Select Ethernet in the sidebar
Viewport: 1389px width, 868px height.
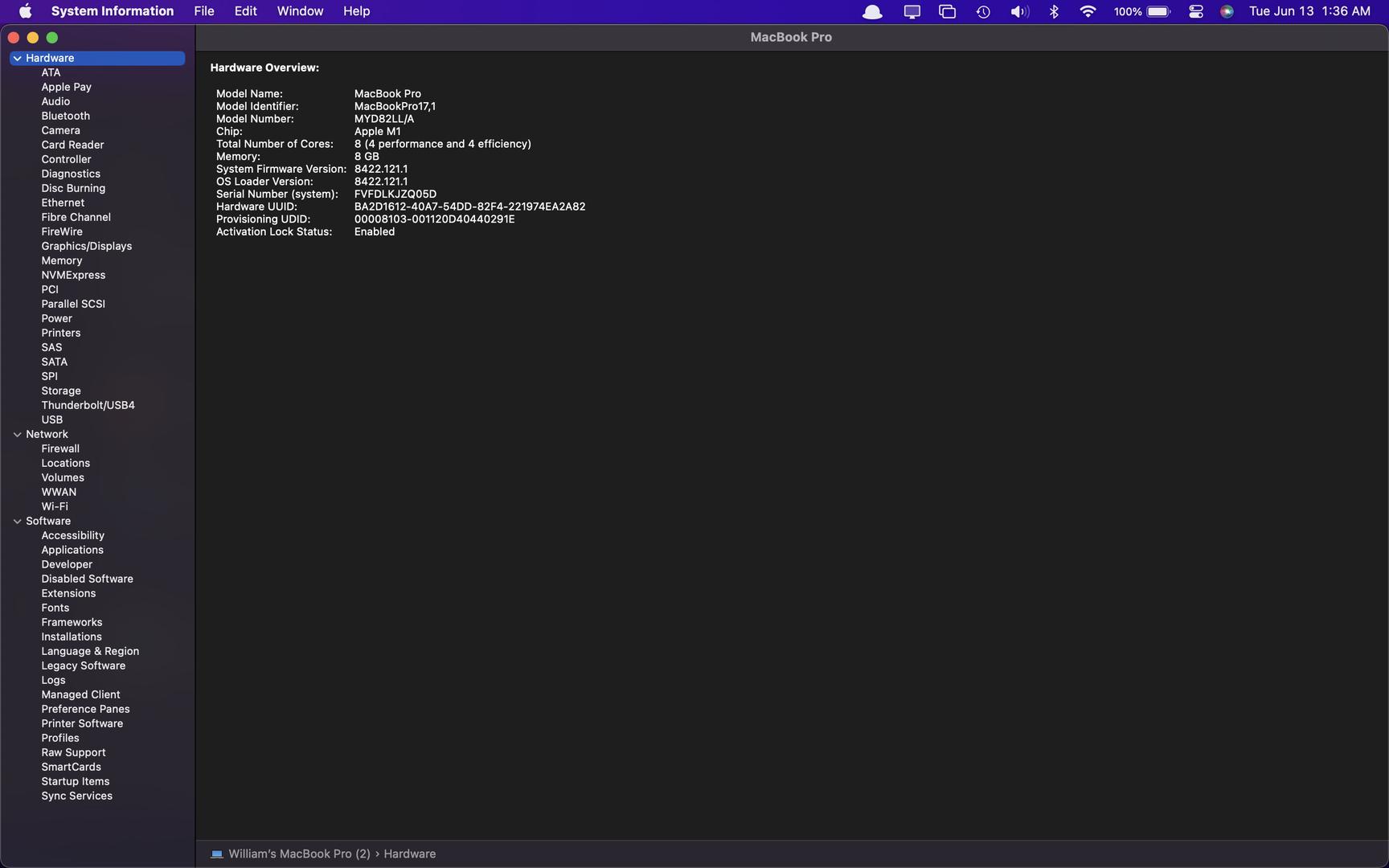[63, 203]
